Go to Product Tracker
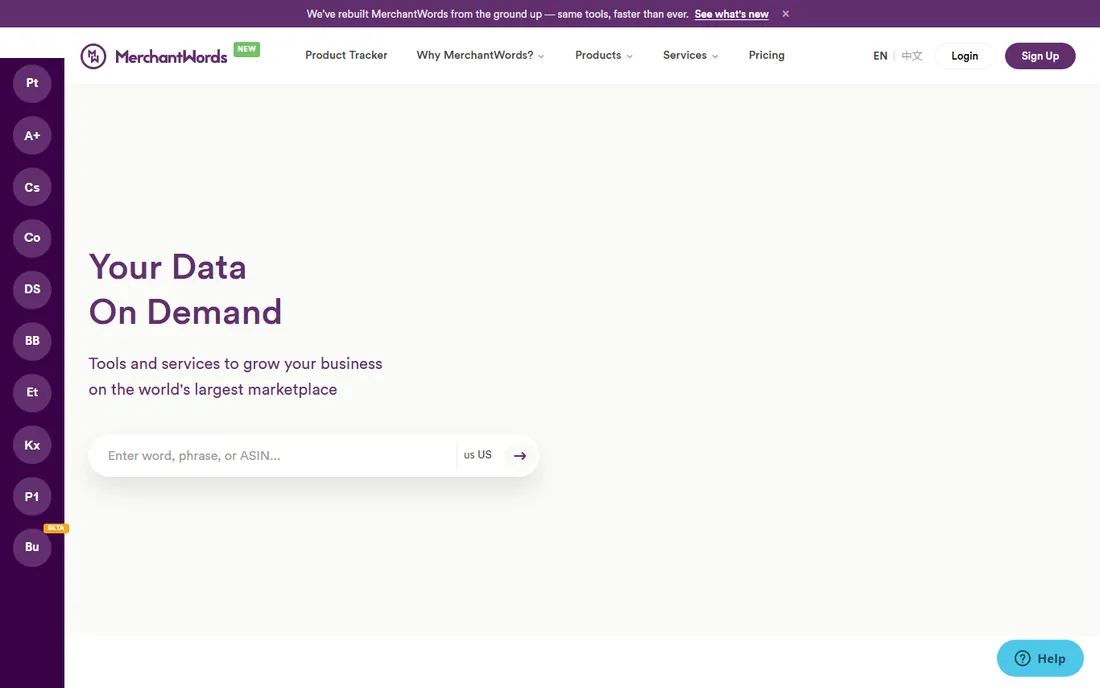The width and height of the screenshot is (1100, 688). pyautogui.click(x=346, y=55)
